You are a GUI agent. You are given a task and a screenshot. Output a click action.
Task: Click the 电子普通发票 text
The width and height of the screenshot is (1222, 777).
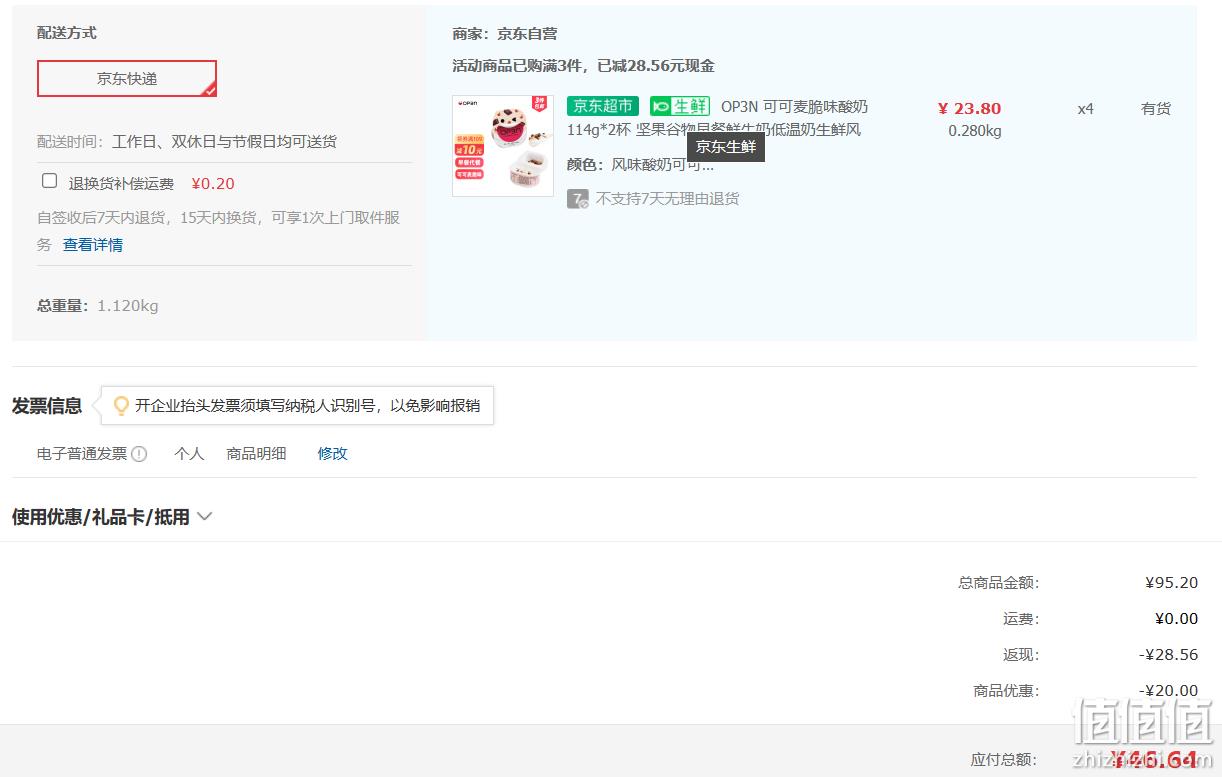(x=82, y=454)
